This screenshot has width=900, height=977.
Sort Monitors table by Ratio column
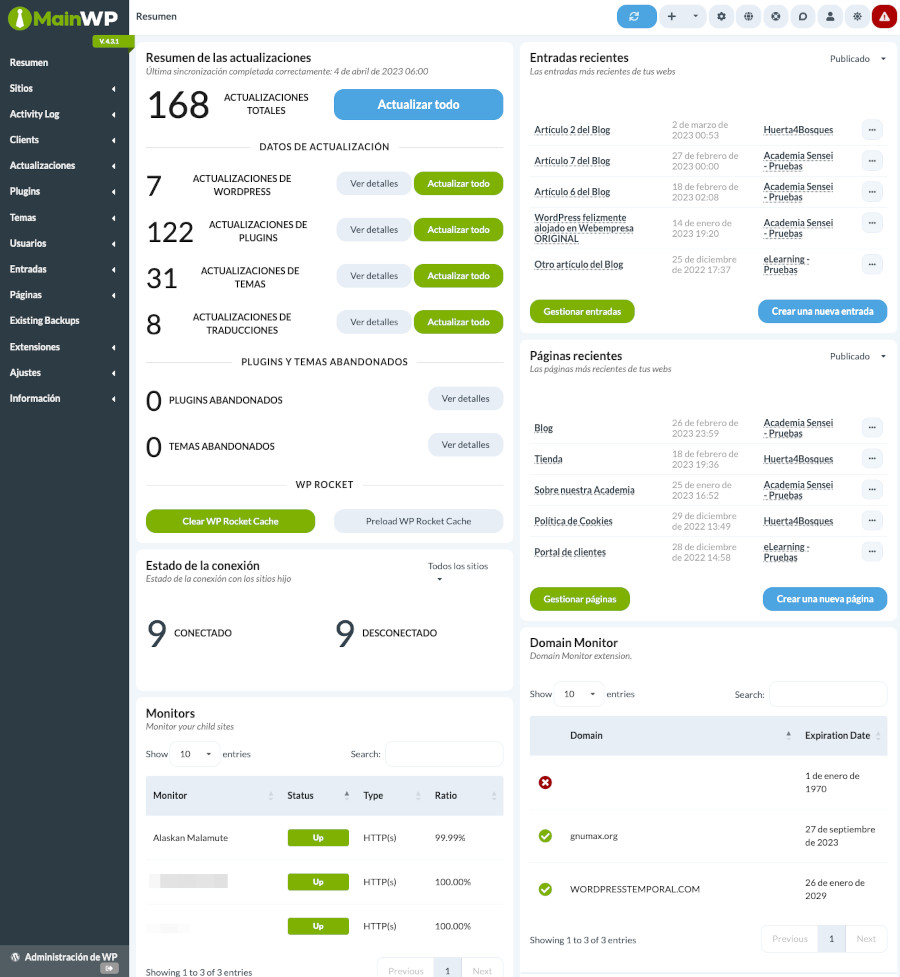coord(465,796)
